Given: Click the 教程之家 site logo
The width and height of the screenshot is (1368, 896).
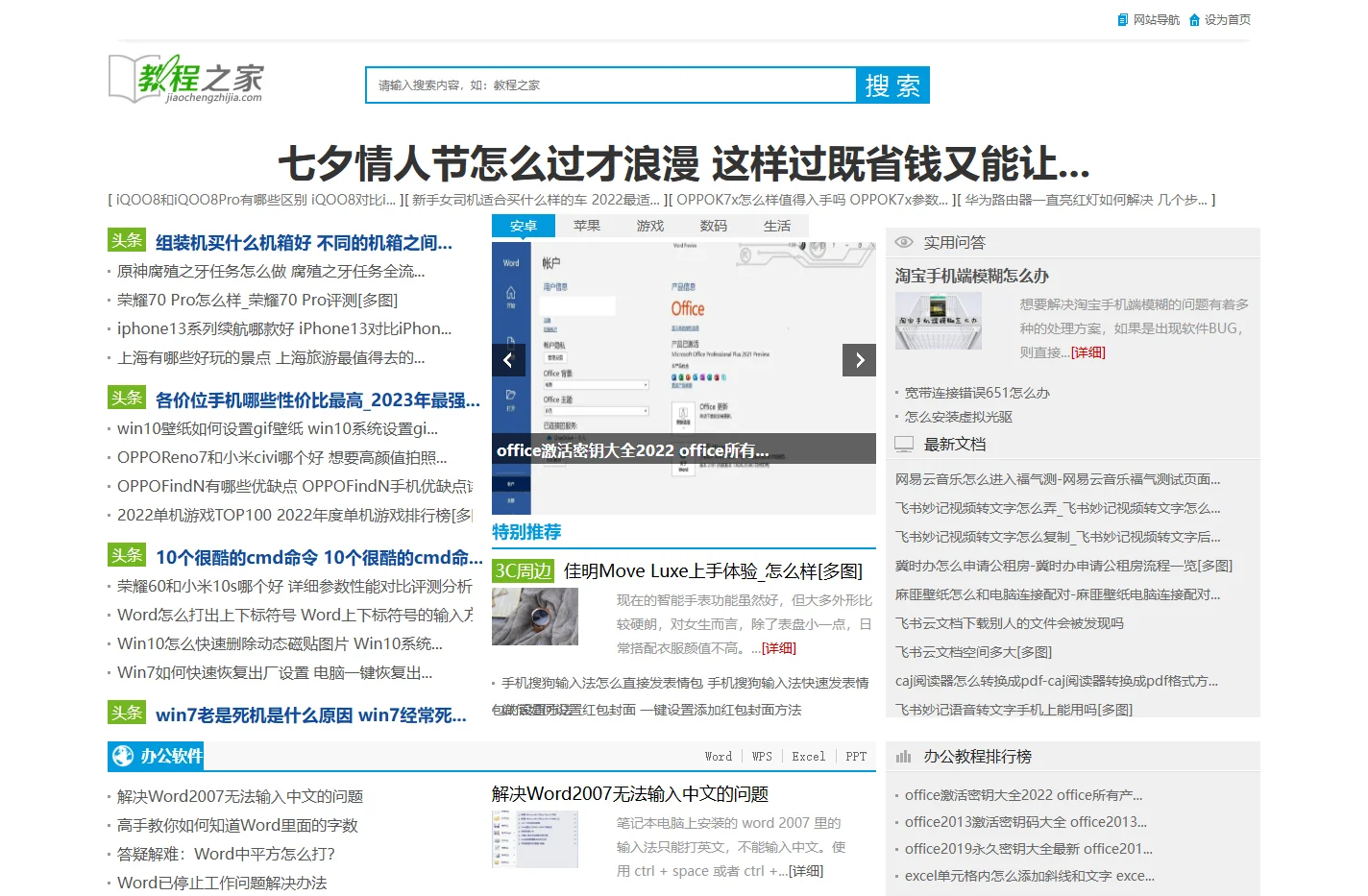Looking at the screenshot, I should click(185, 79).
